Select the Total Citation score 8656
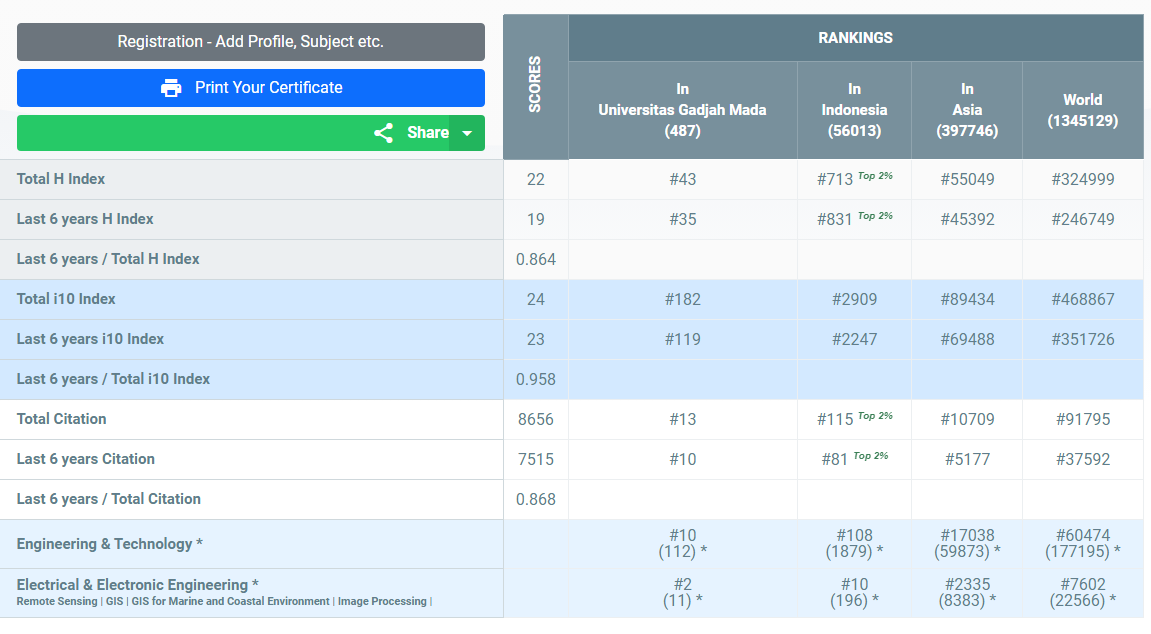 coord(535,420)
